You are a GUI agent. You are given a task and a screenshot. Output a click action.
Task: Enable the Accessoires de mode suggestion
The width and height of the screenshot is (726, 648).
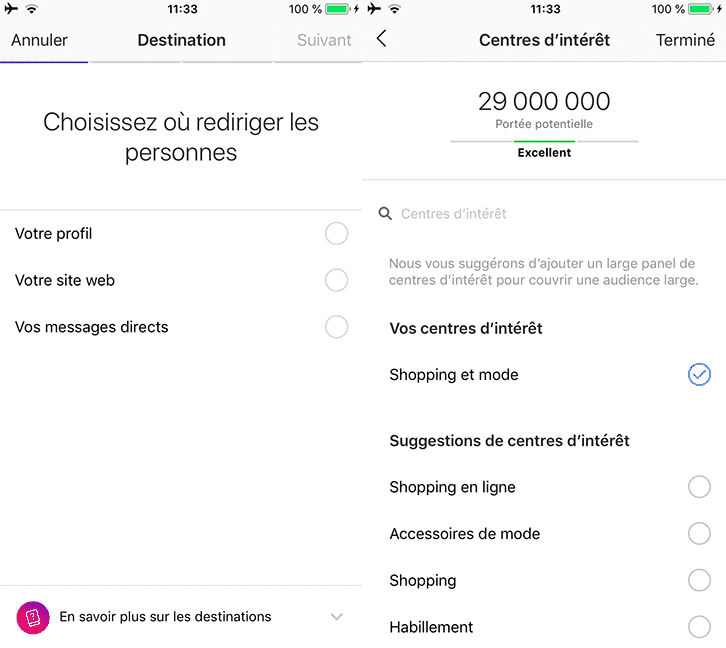[699, 534]
